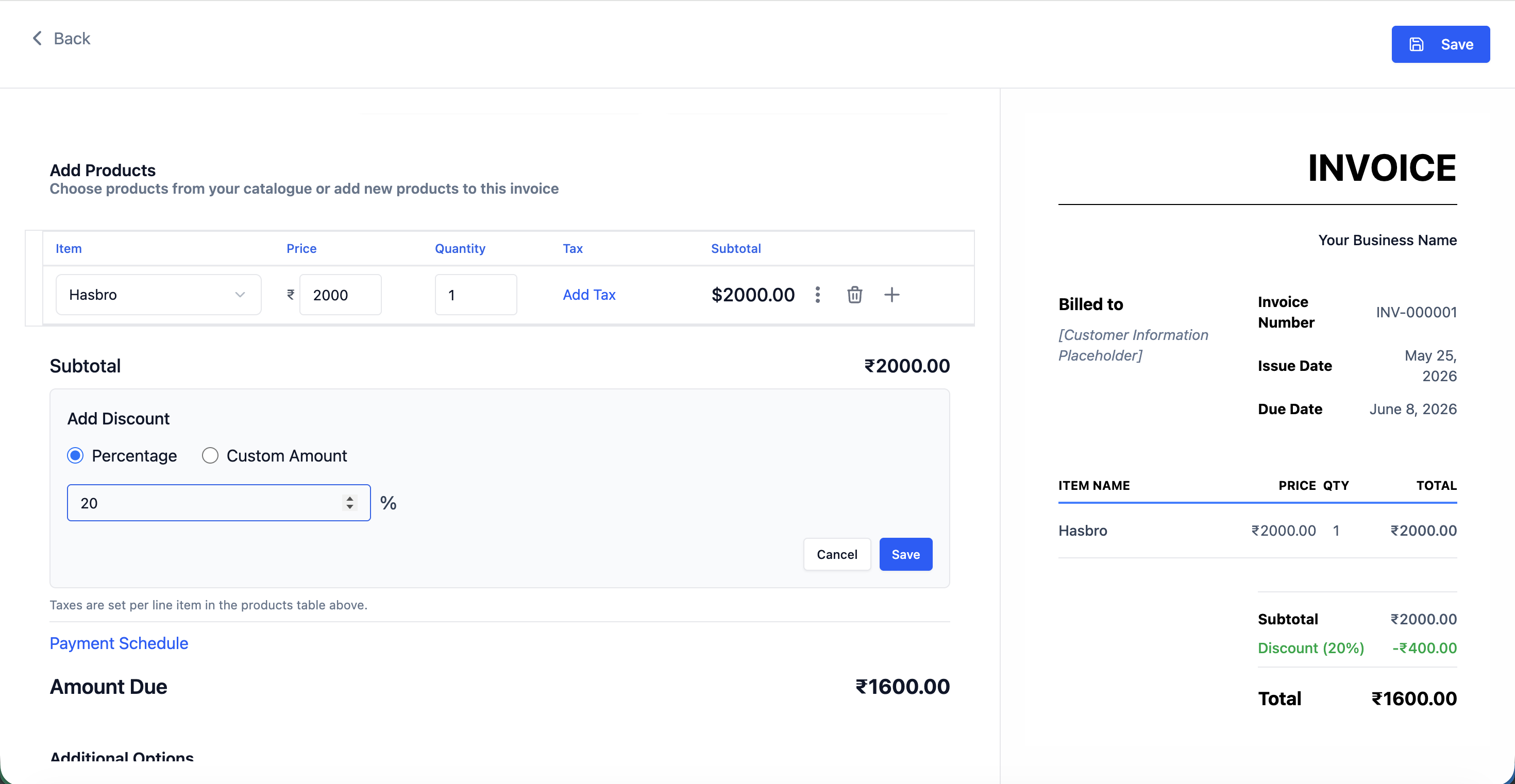Add a new product row with plus icon
This screenshot has width=1515, height=784.
click(891, 295)
